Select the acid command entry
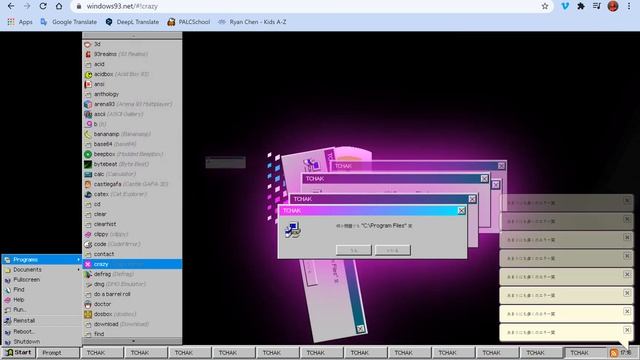Screen dimensions: 640x360 tap(132, 64)
